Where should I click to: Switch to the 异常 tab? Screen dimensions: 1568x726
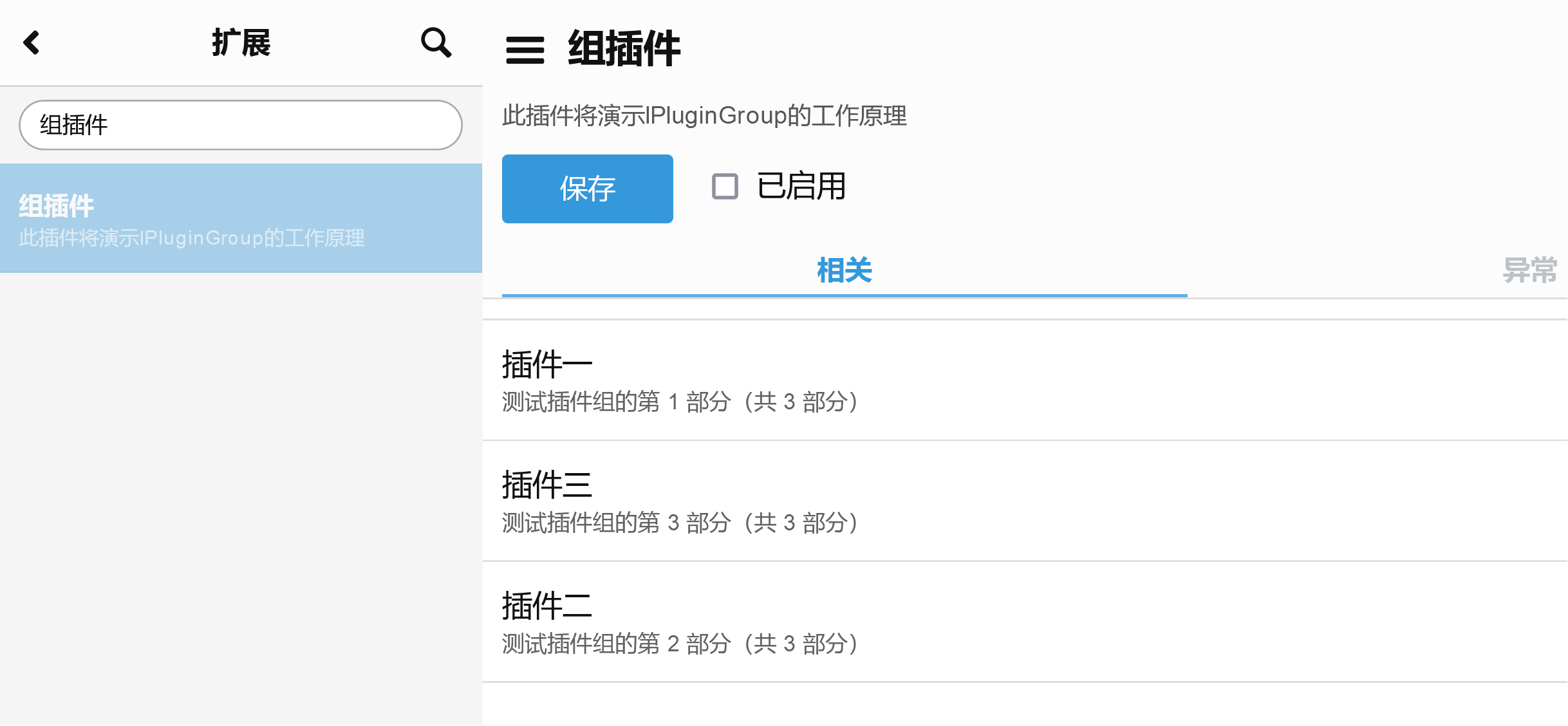pyautogui.click(x=1529, y=270)
